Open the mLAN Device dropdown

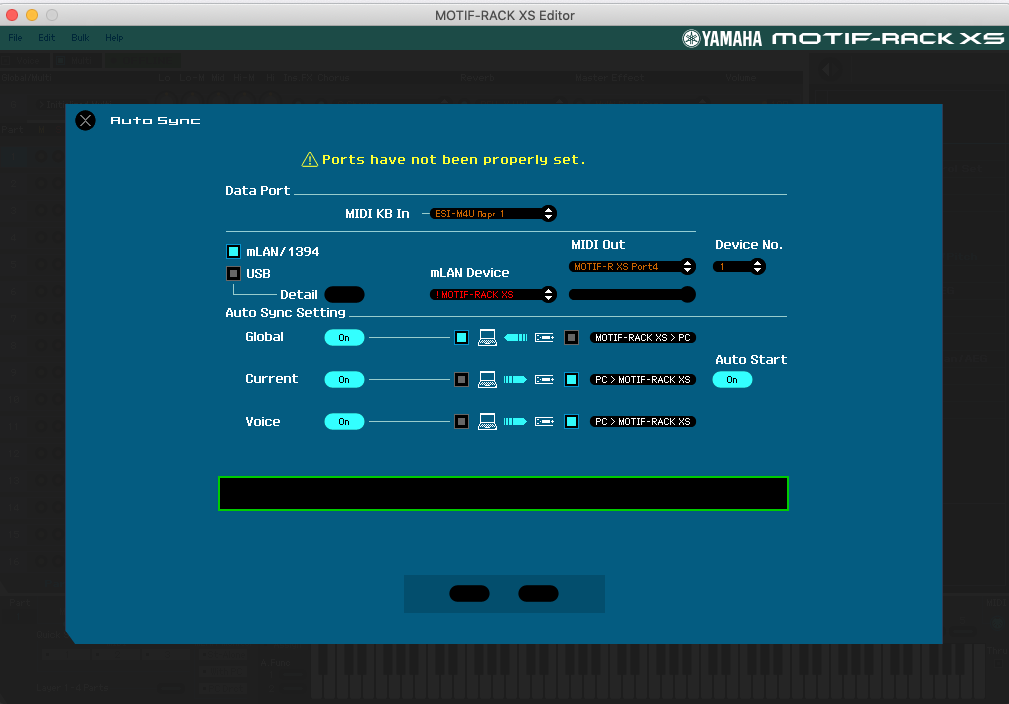(493, 295)
